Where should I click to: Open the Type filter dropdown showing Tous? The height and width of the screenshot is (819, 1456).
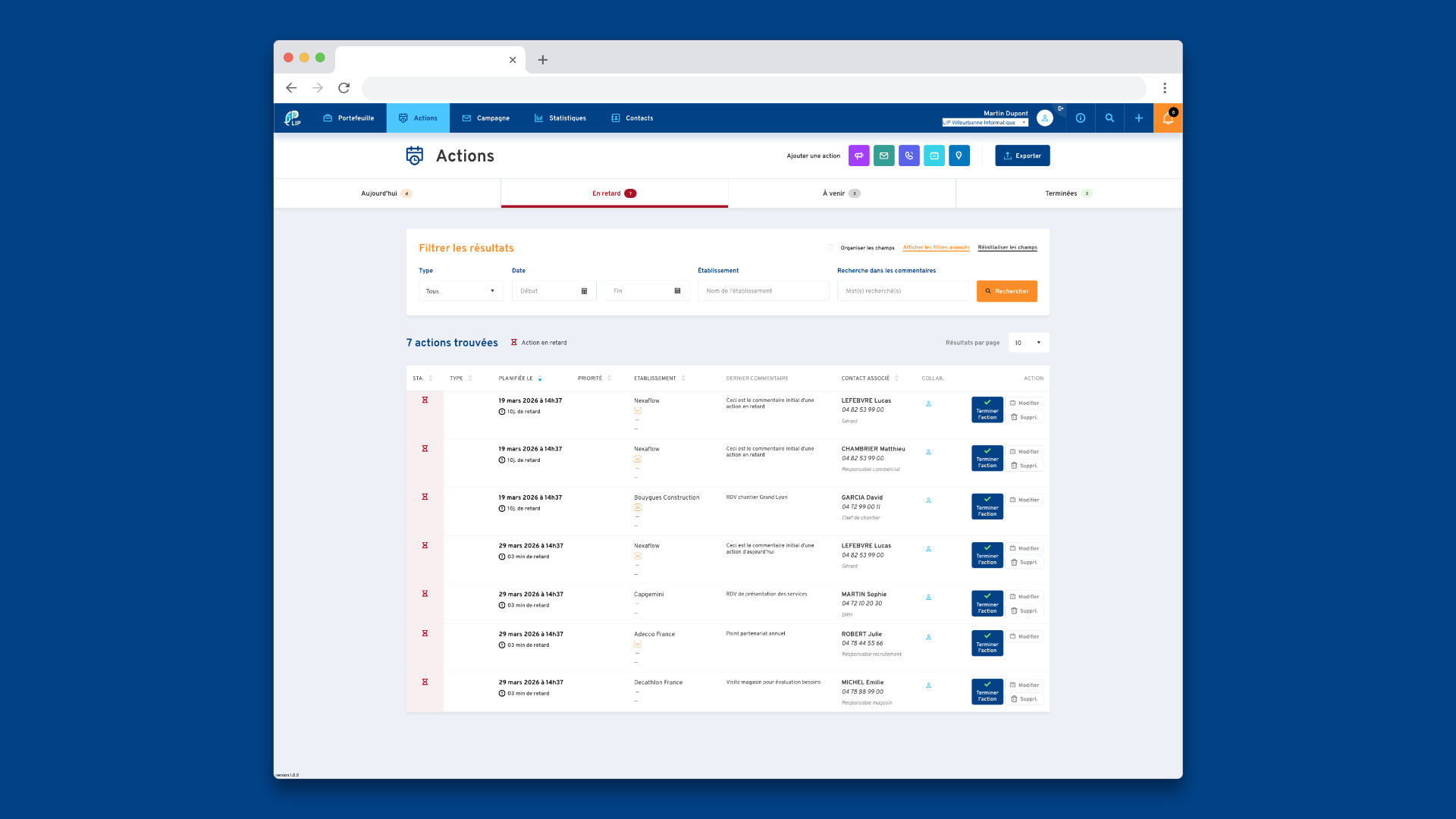(x=460, y=290)
